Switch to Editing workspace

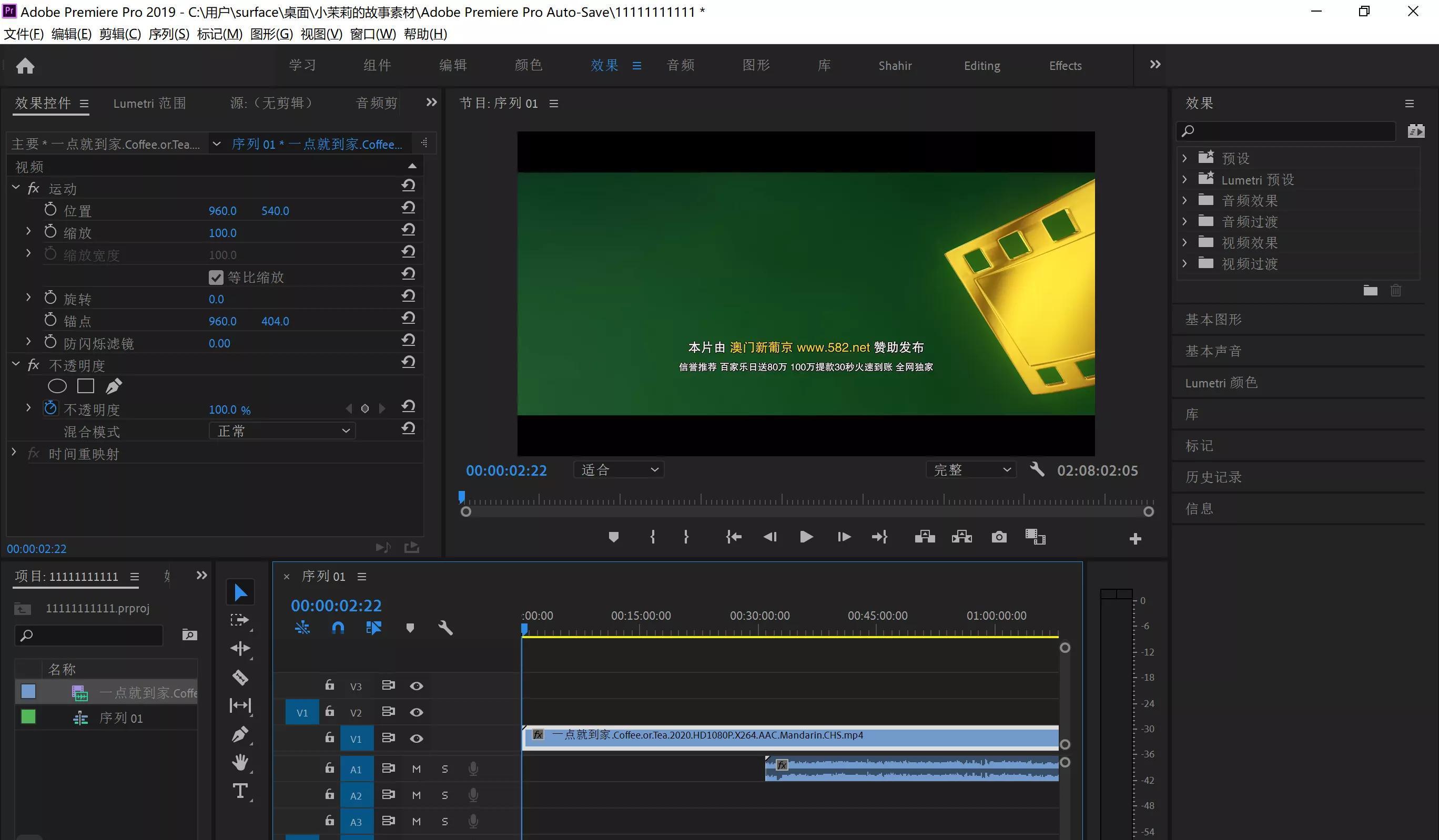point(981,66)
